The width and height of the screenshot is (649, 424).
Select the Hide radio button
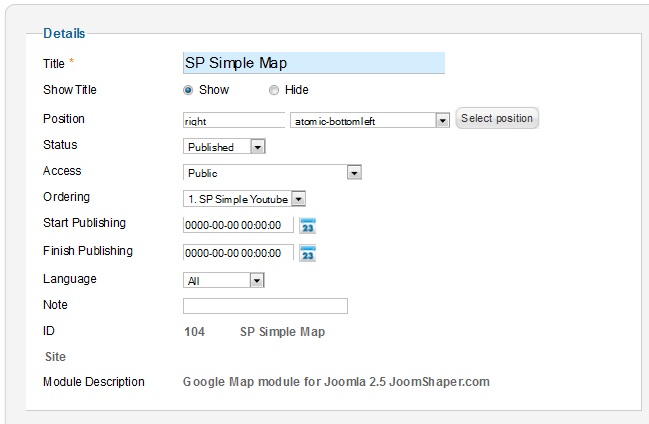[273, 90]
